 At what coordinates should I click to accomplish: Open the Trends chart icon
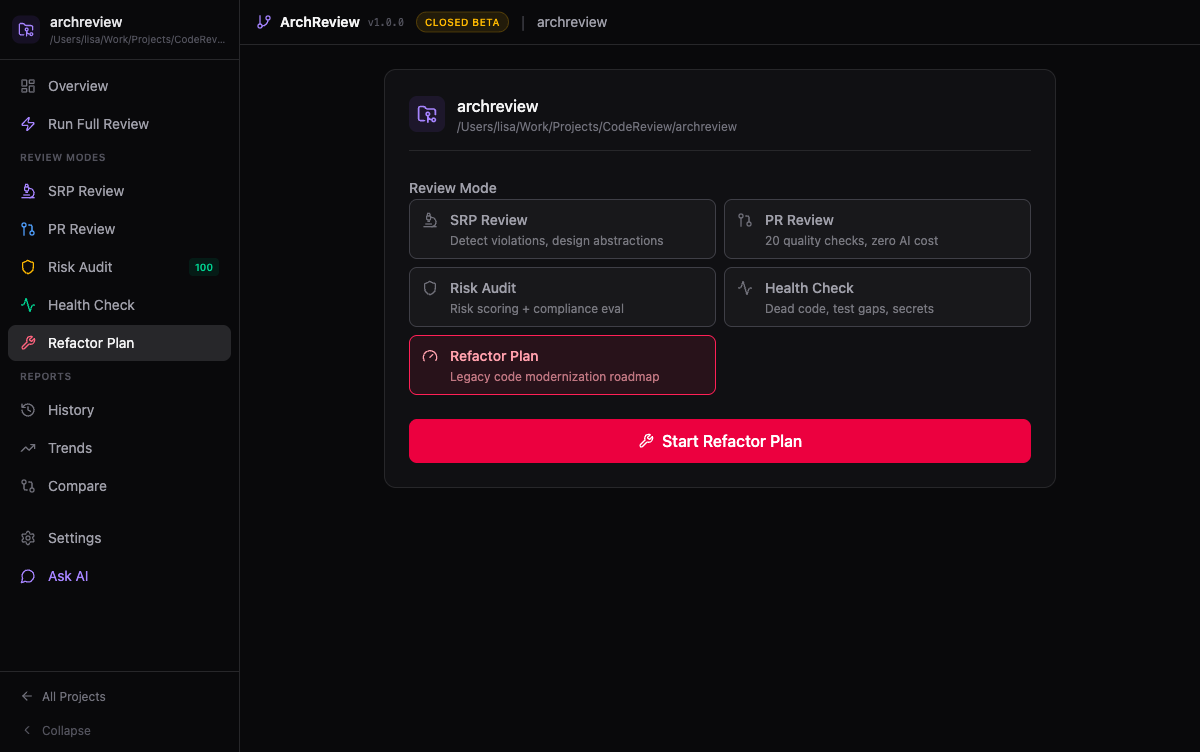click(28, 448)
